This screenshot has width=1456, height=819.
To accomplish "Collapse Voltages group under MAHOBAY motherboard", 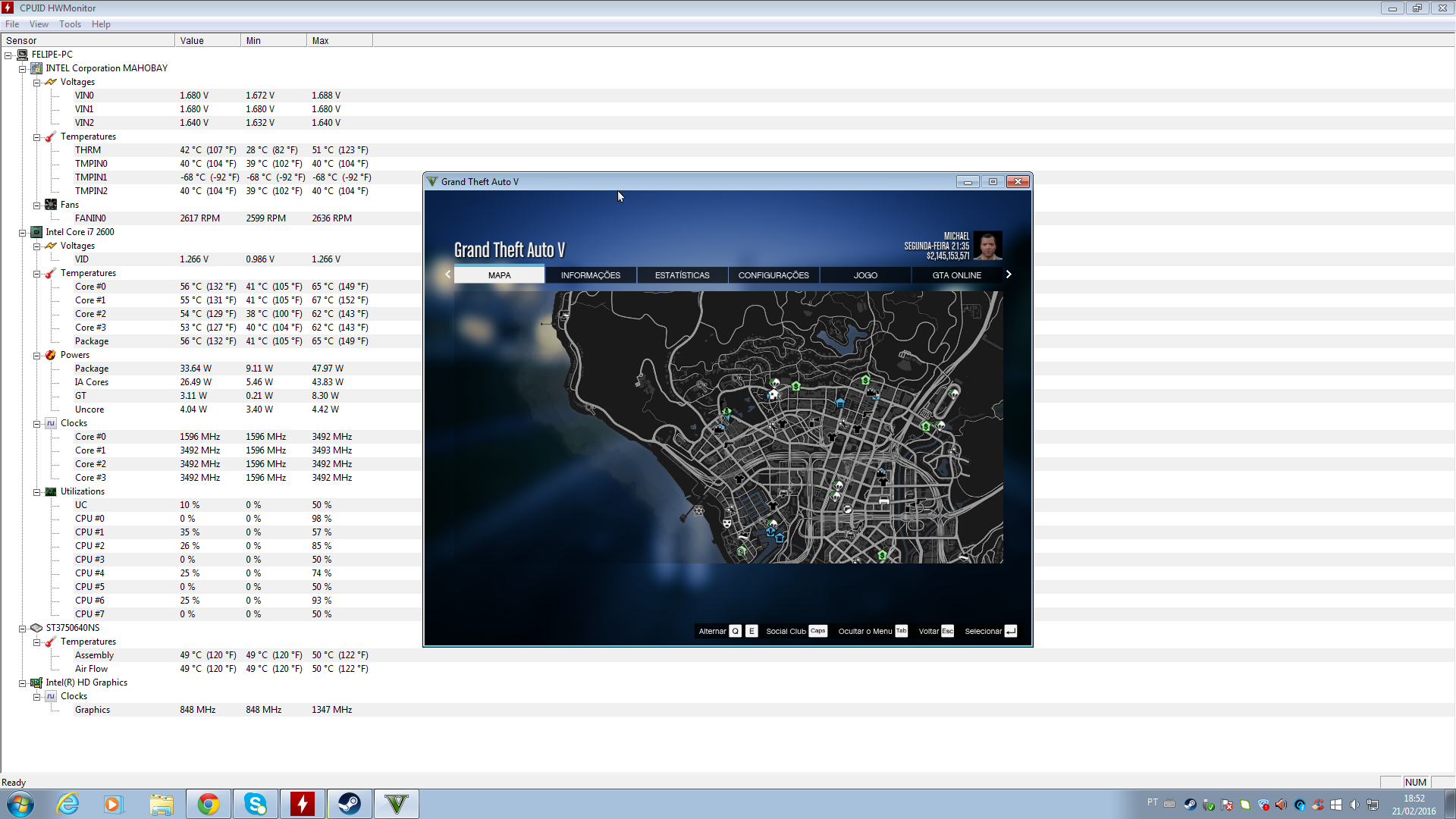I will click(36, 83).
